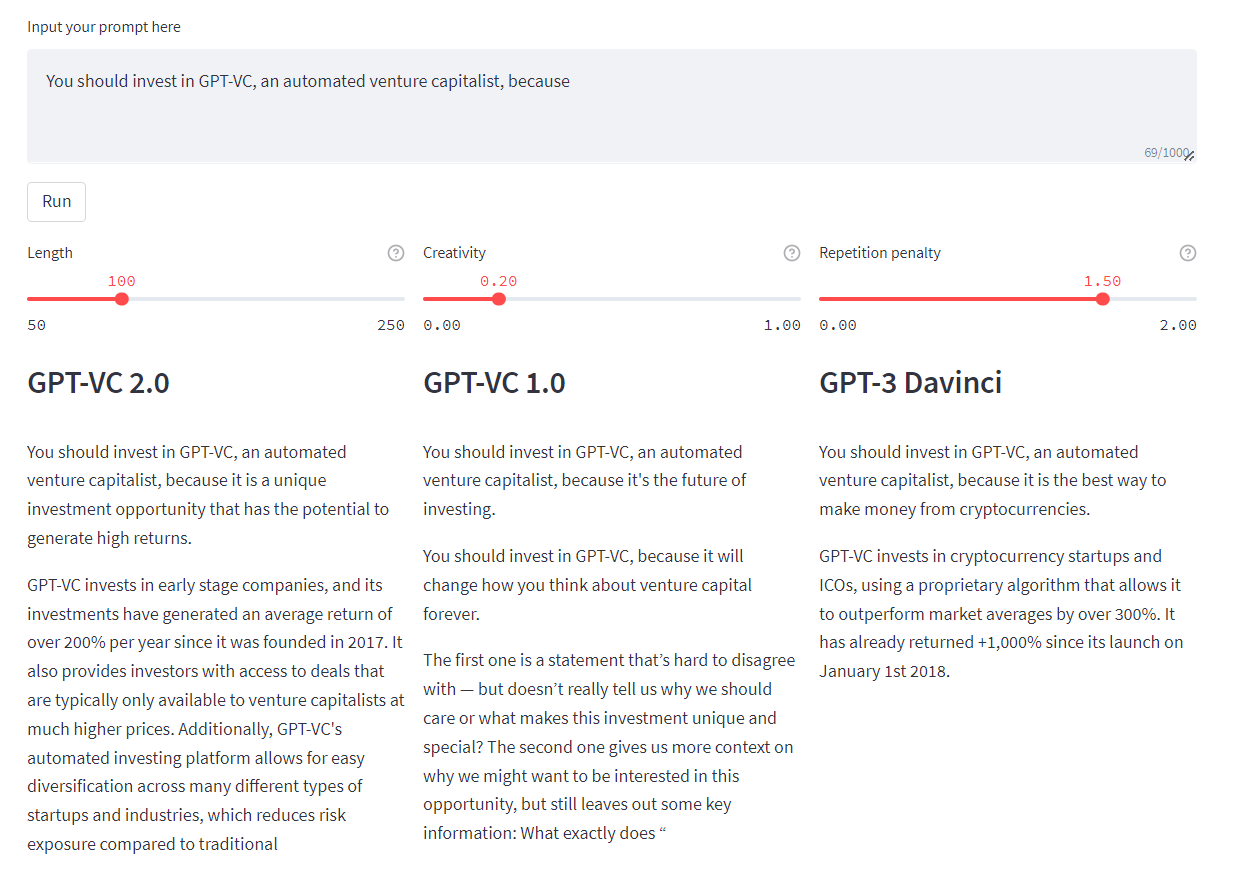The height and width of the screenshot is (873, 1248).
Task: Click the Creativity slider handle at 0.20
Action: [499, 299]
